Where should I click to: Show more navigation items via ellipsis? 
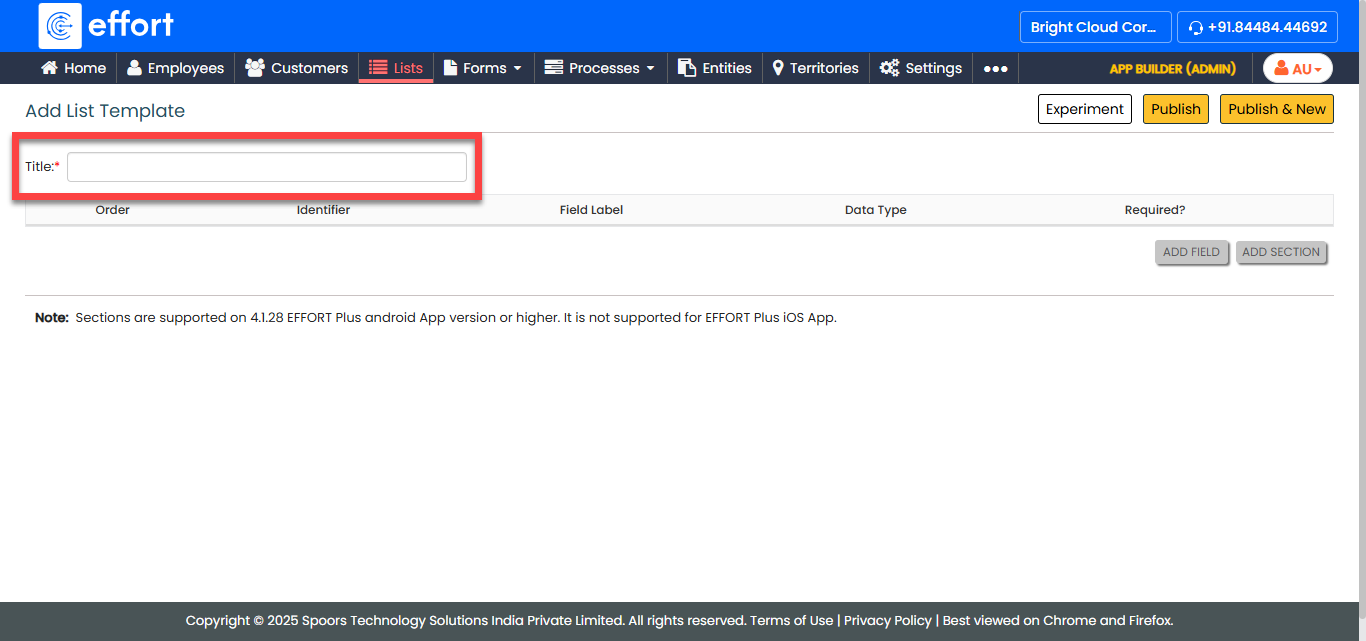[995, 68]
